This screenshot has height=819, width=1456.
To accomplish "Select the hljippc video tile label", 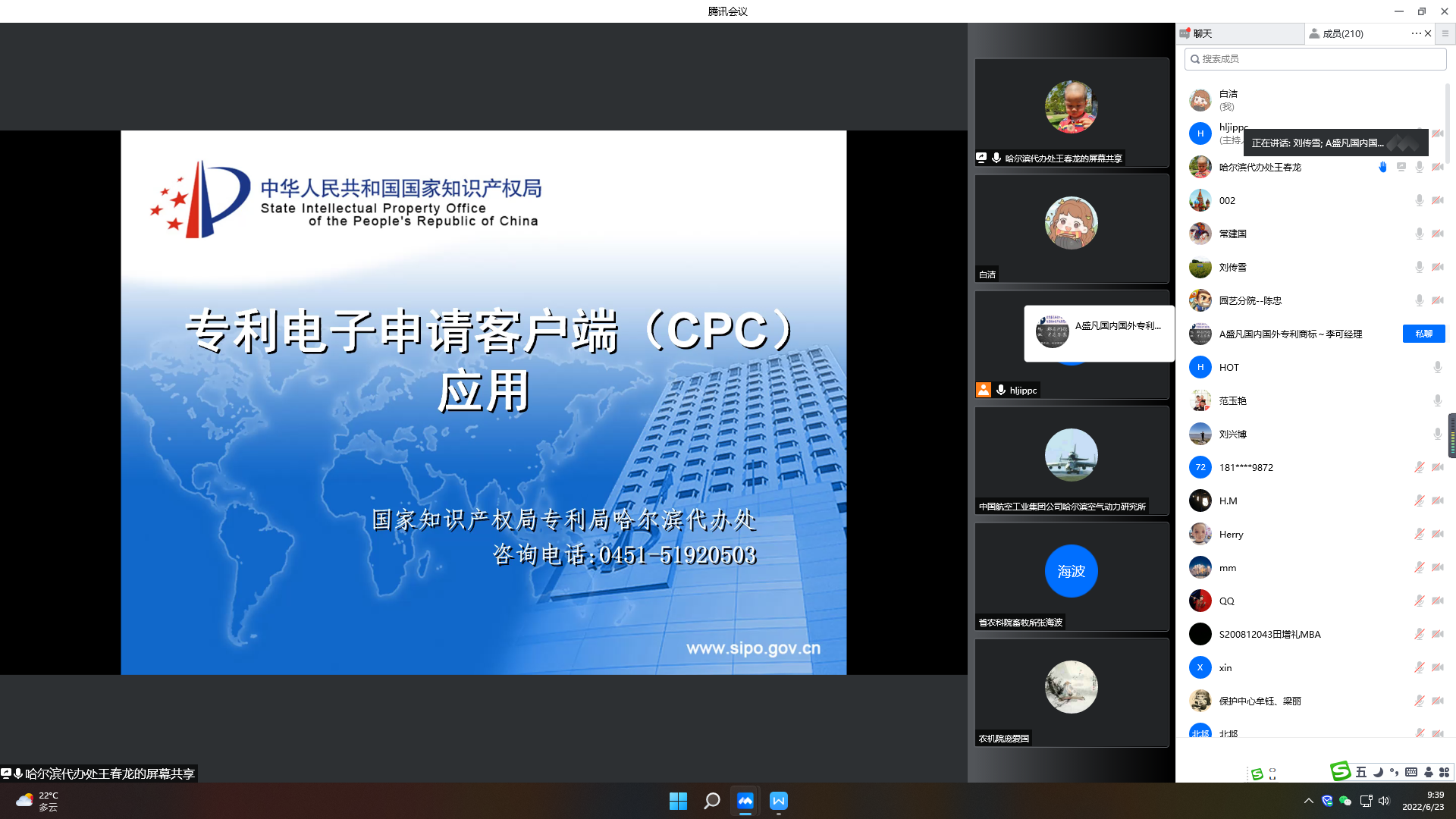I will [1023, 391].
